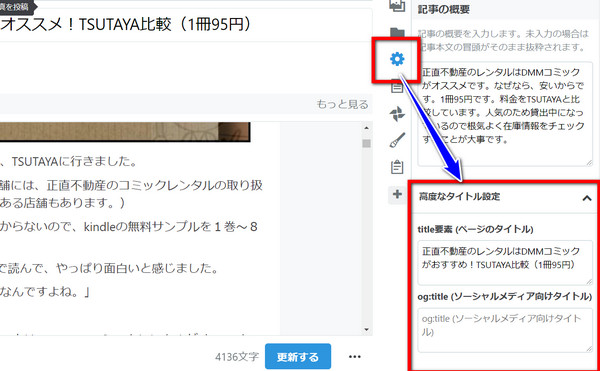Click the 4136文字 character count
Screen dimensions: 600x371
click(x=237, y=357)
